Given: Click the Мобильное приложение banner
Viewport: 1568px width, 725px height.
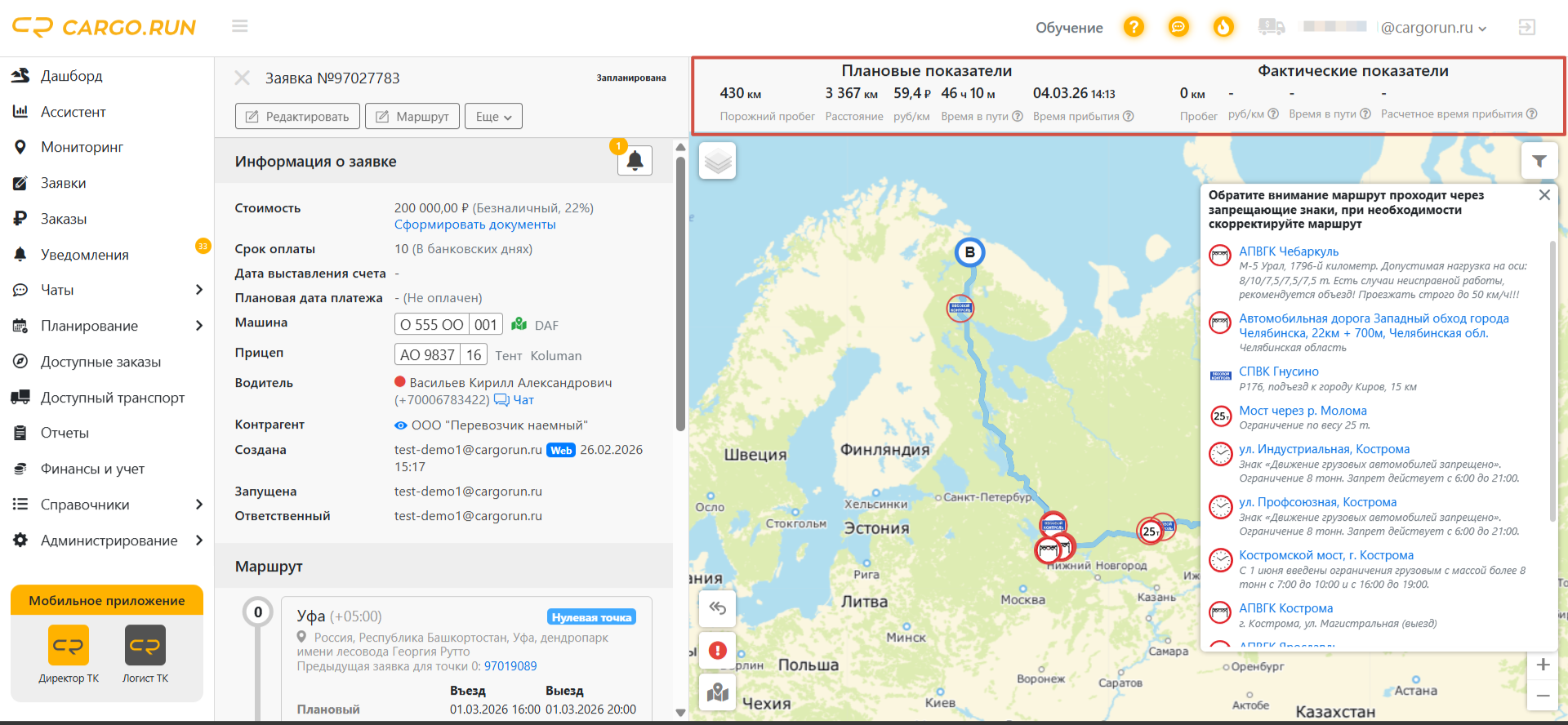Looking at the screenshot, I should click(107, 600).
